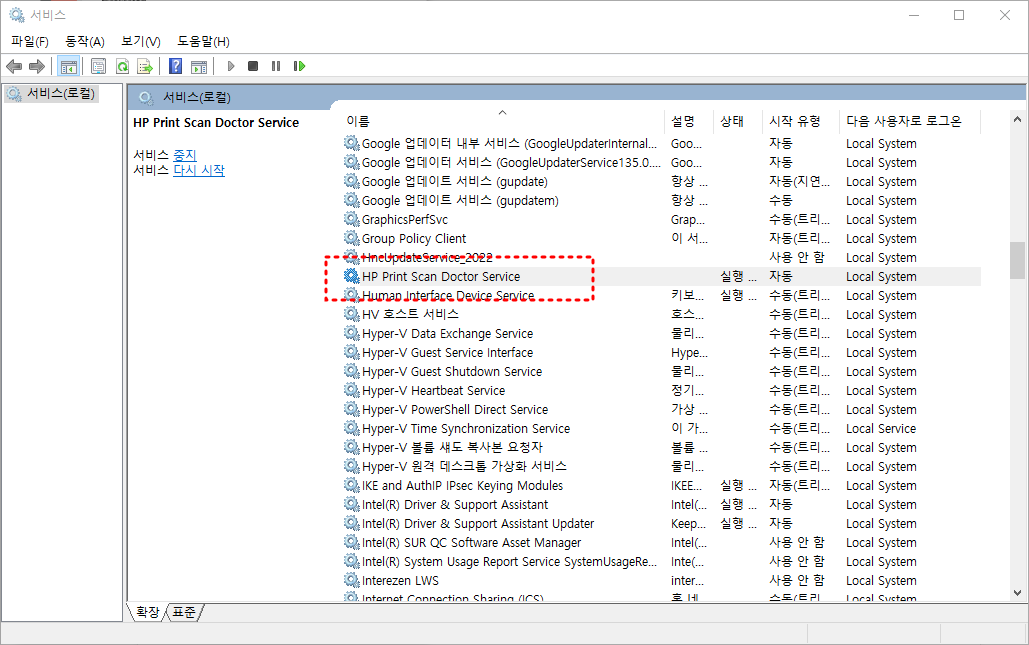This screenshot has height=645, width=1029.
Task: Click the Refresh icon in the toolbar
Action: click(x=122, y=66)
